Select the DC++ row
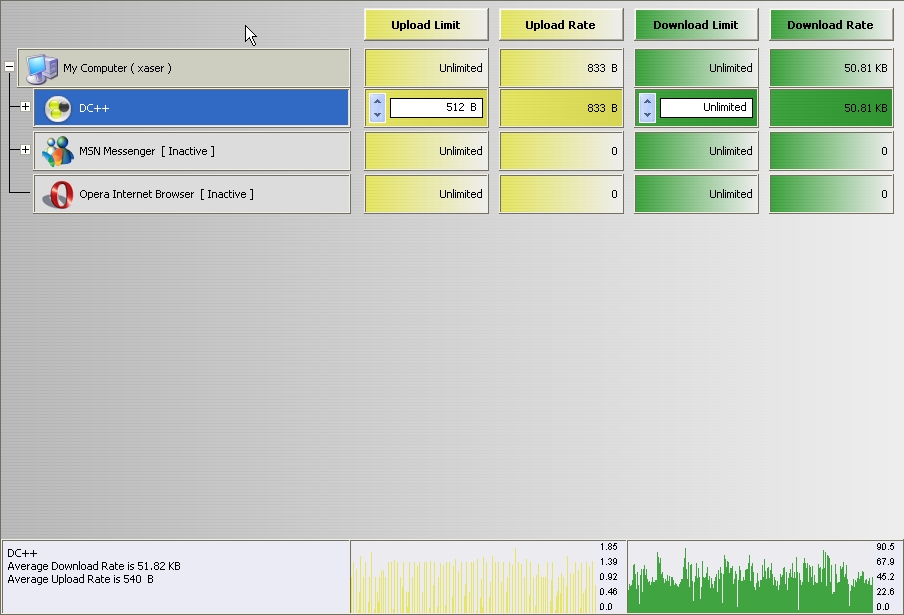The image size is (904, 615). coord(191,108)
